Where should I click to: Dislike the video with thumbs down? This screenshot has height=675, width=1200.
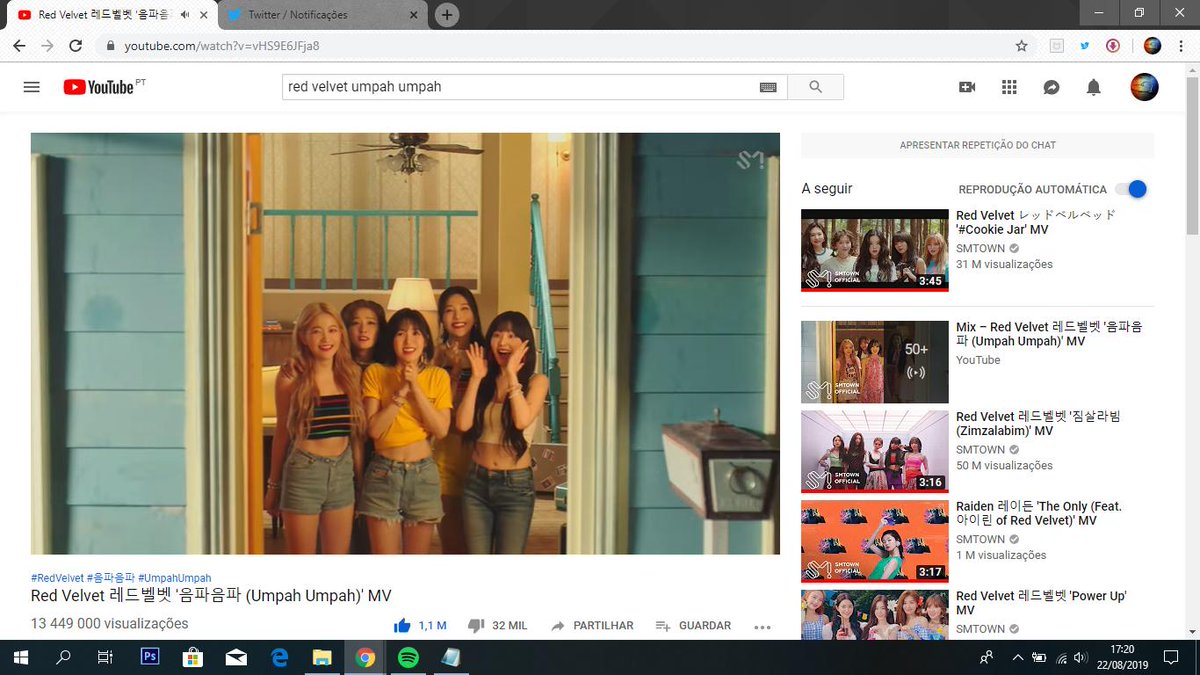[x=476, y=626]
